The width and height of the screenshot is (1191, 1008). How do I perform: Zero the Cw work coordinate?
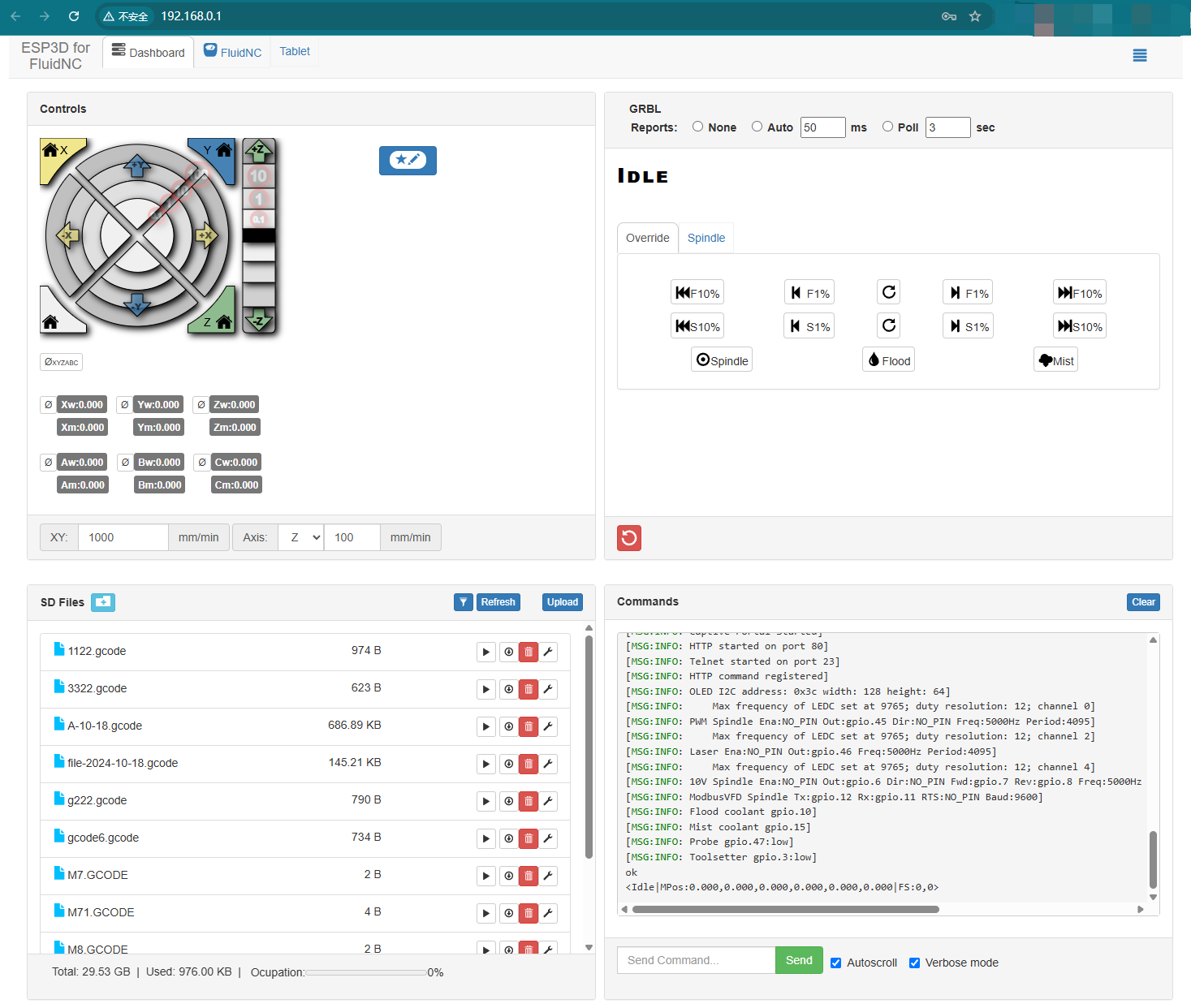[x=202, y=462]
